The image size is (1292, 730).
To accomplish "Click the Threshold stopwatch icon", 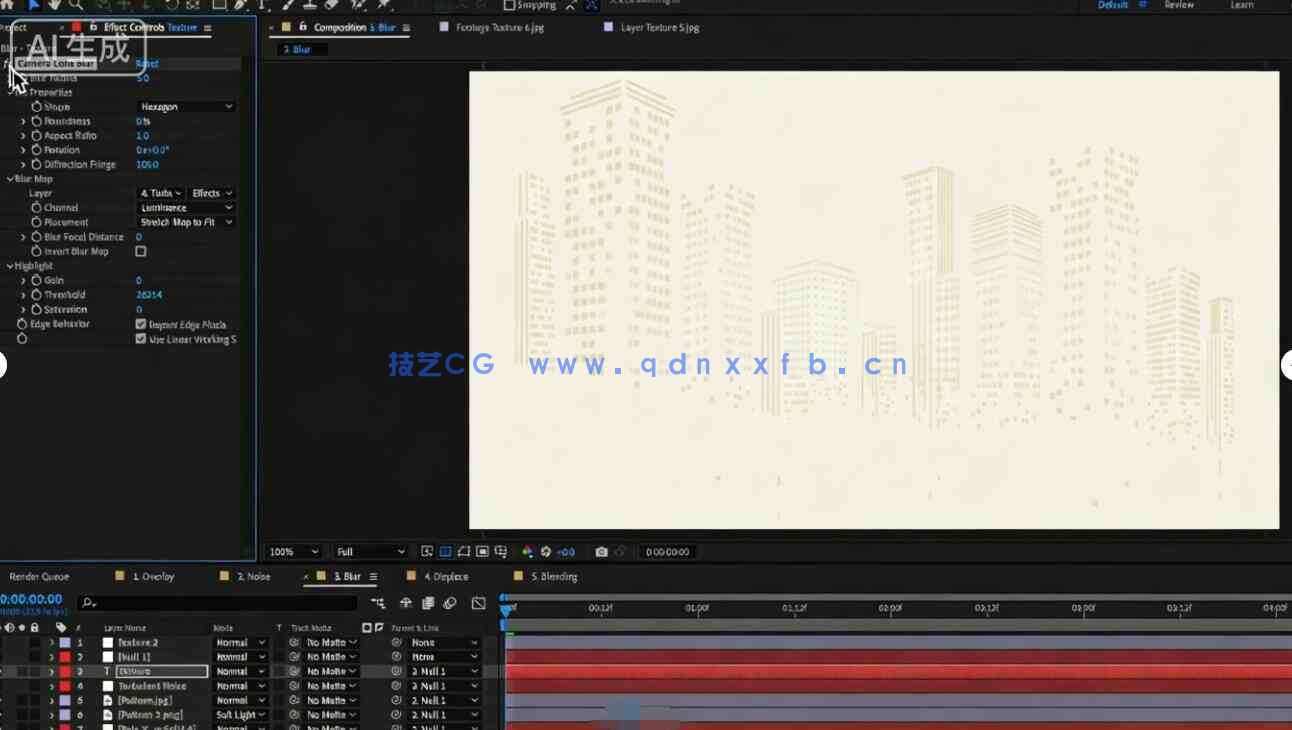I will click(36, 295).
